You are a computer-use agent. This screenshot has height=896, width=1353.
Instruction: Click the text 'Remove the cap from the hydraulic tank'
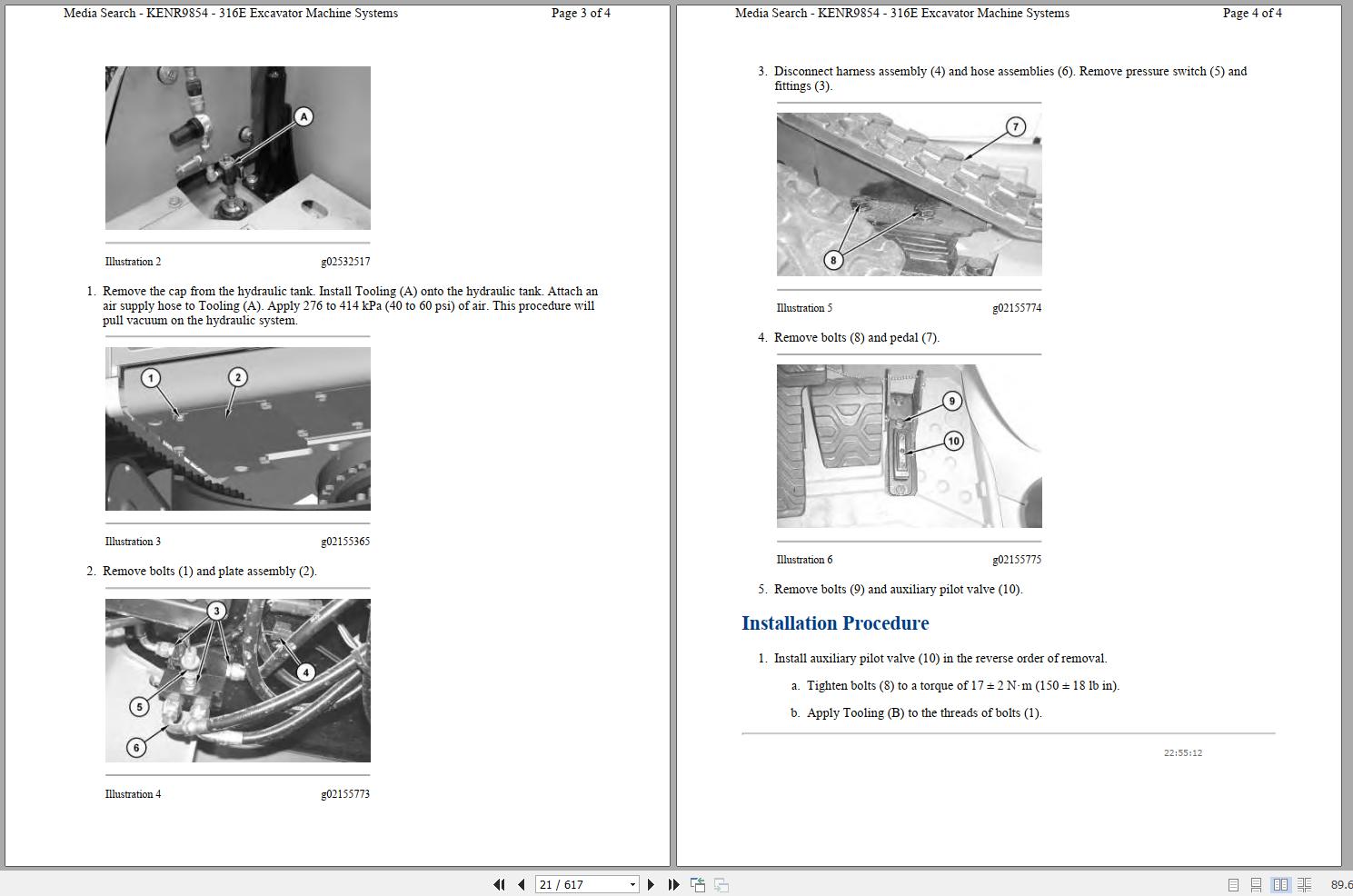[x=208, y=292]
